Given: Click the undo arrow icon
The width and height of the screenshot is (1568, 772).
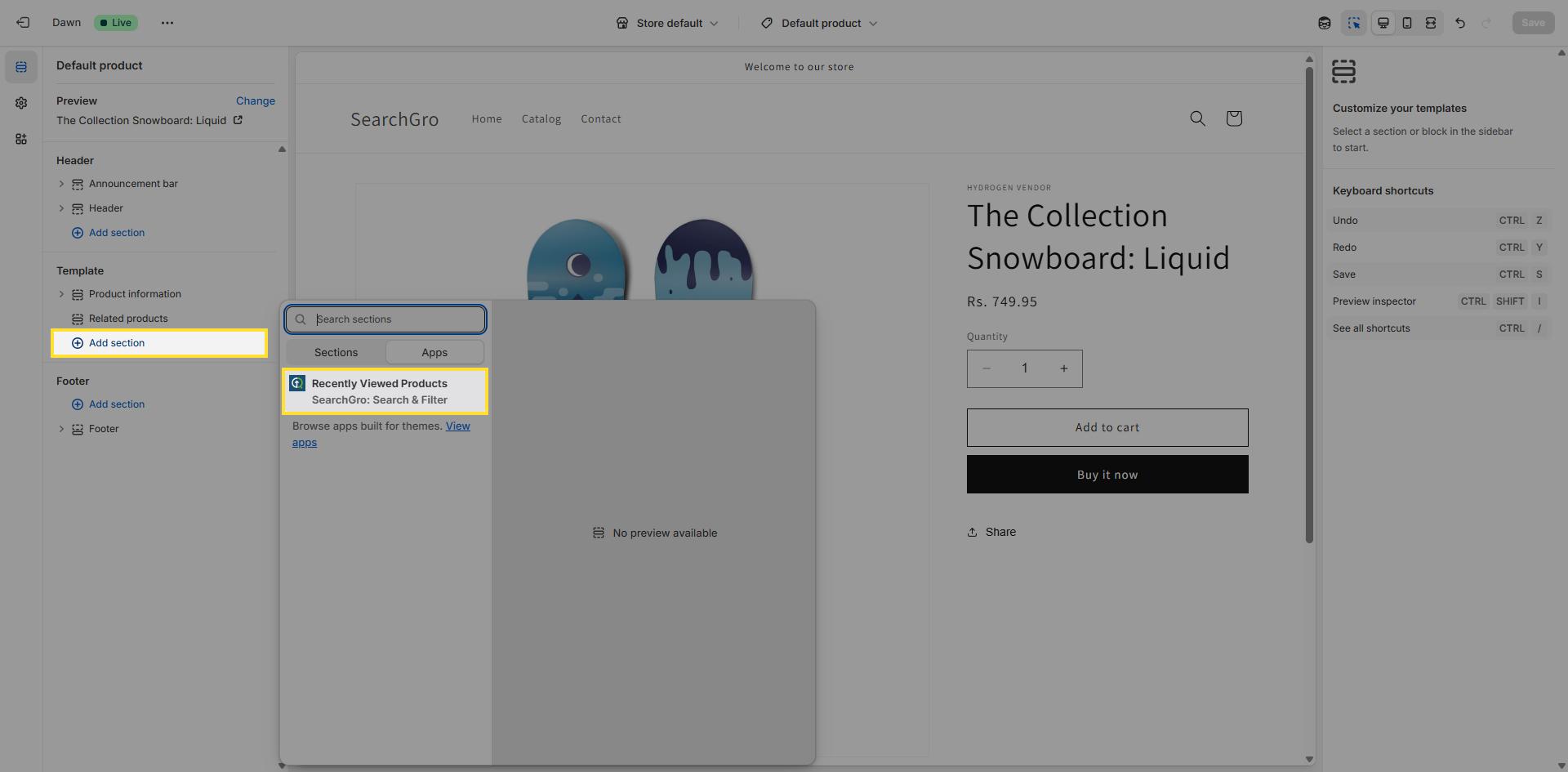Looking at the screenshot, I should click(x=1460, y=23).
